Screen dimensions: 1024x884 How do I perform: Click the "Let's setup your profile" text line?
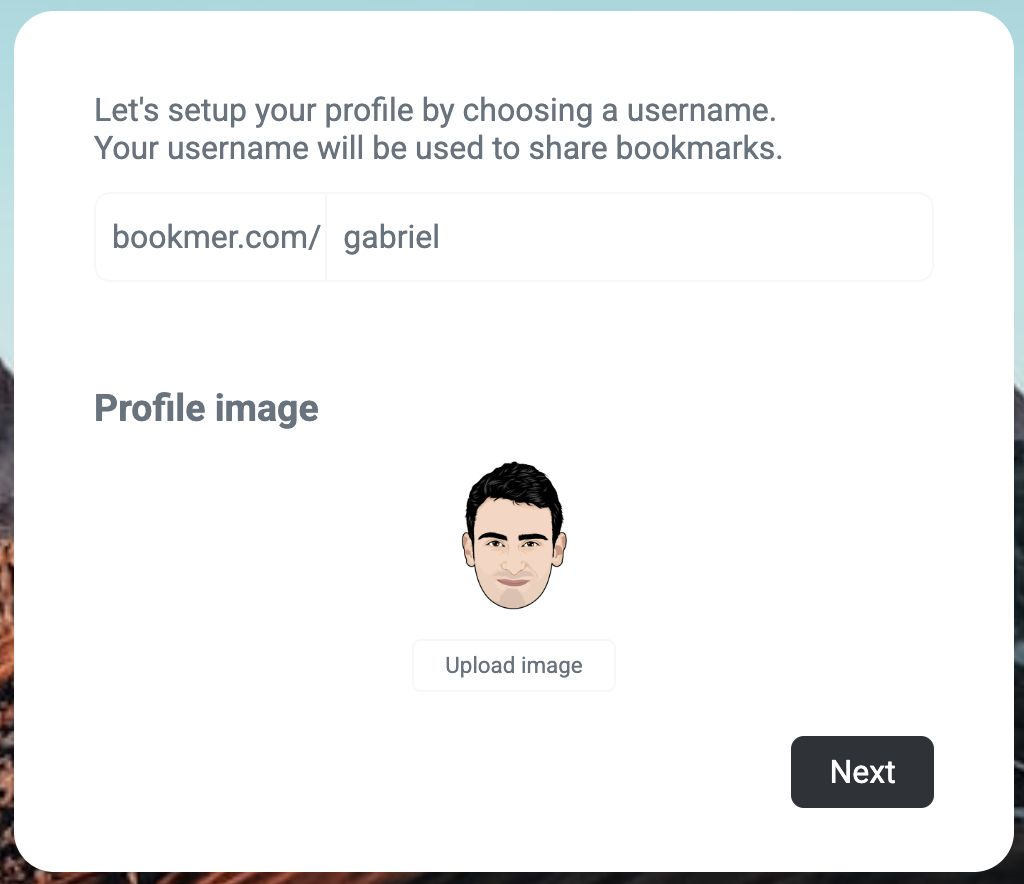(x=435, y=110)
